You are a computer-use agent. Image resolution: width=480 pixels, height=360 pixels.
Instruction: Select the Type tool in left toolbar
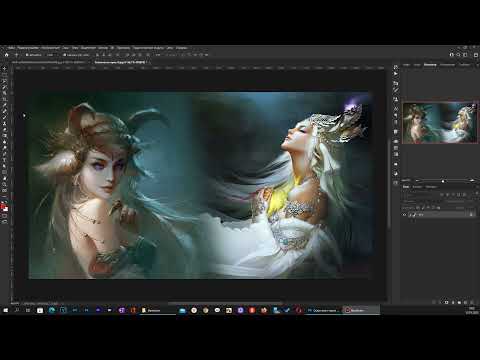pyautogui.click(x=5, y=160)
